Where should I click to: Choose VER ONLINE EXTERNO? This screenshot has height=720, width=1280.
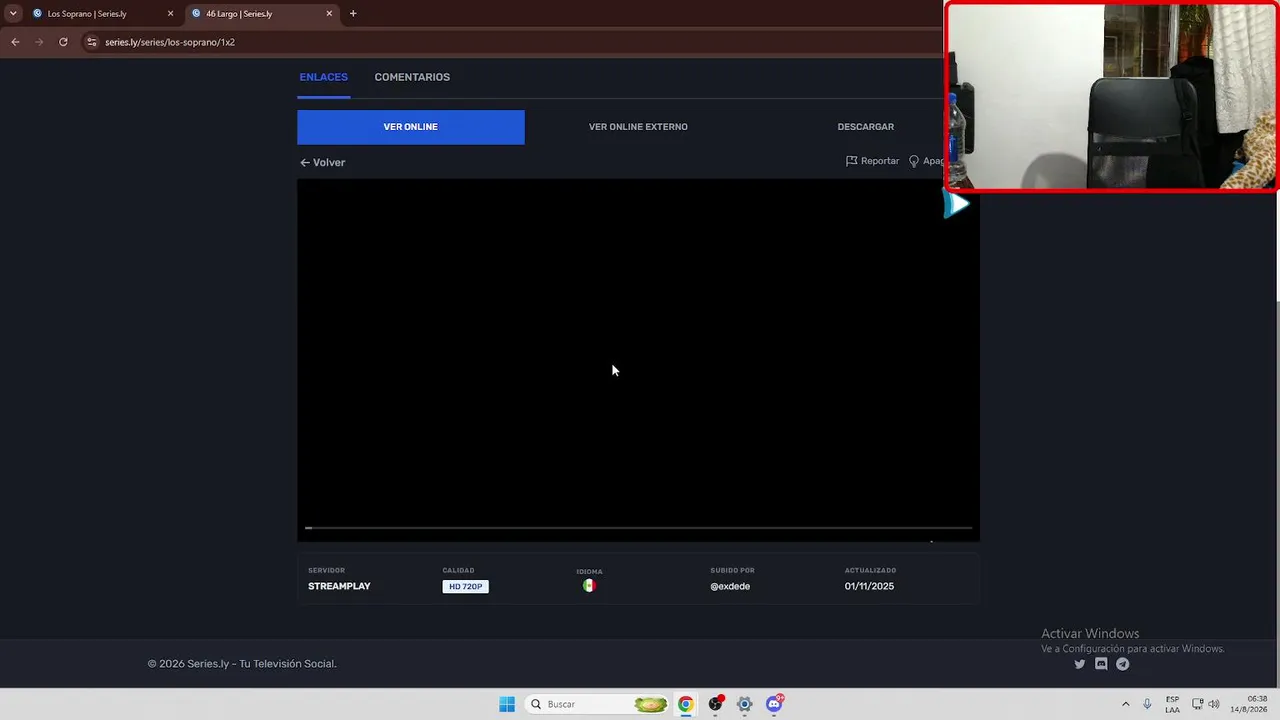638,127
